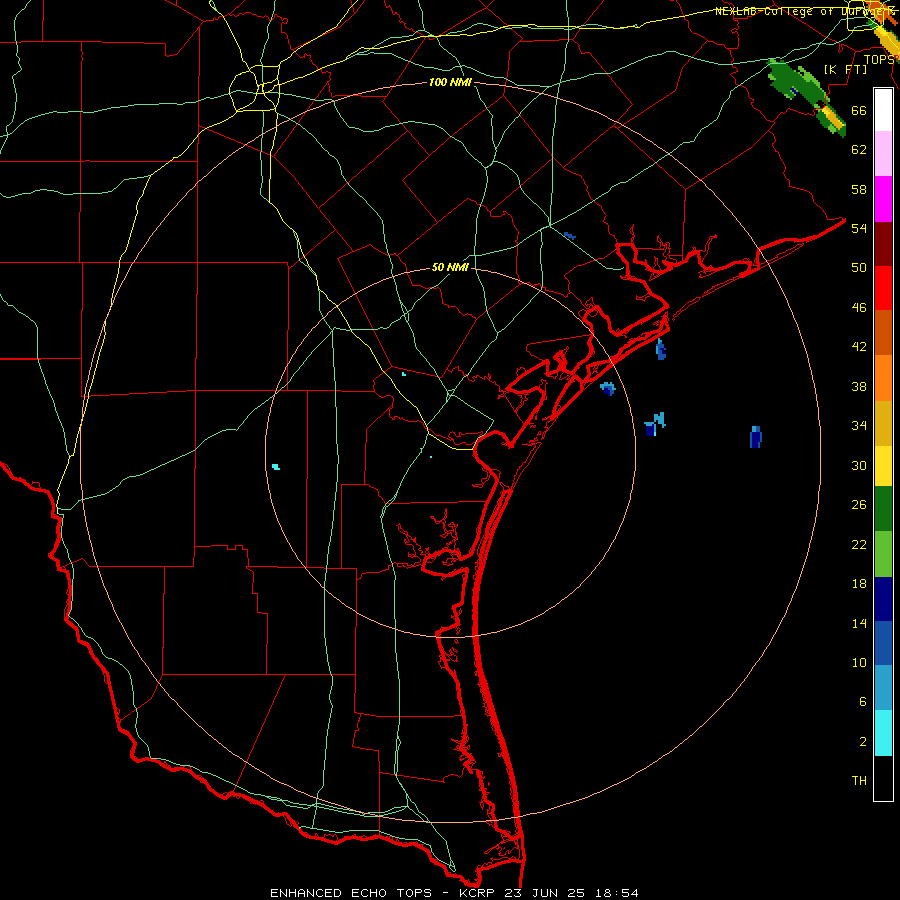This screenshot has width=900, height=900.
Task: Click the "46" scale value
Action: 859,308
